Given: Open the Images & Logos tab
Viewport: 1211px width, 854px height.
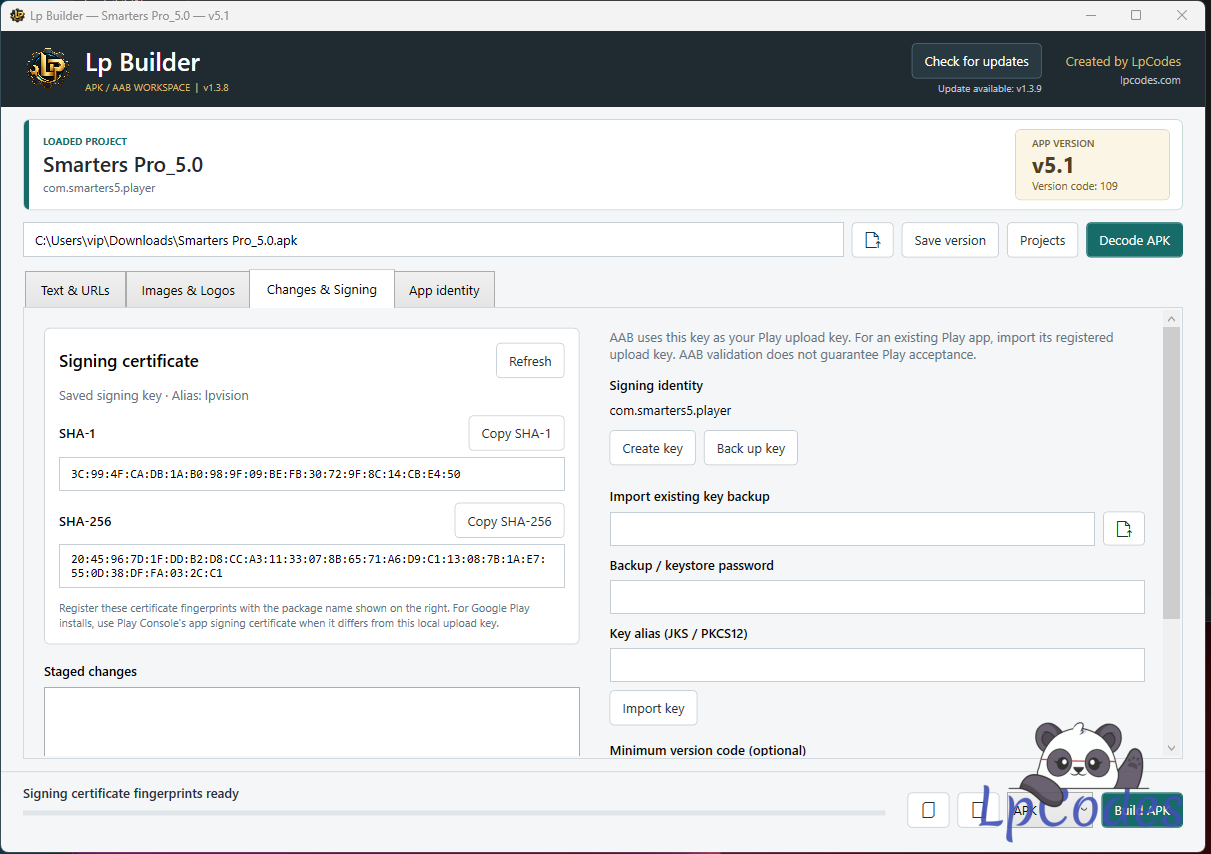Looking at the screenshot, I should pyautogui.click(x=188, y=290).
